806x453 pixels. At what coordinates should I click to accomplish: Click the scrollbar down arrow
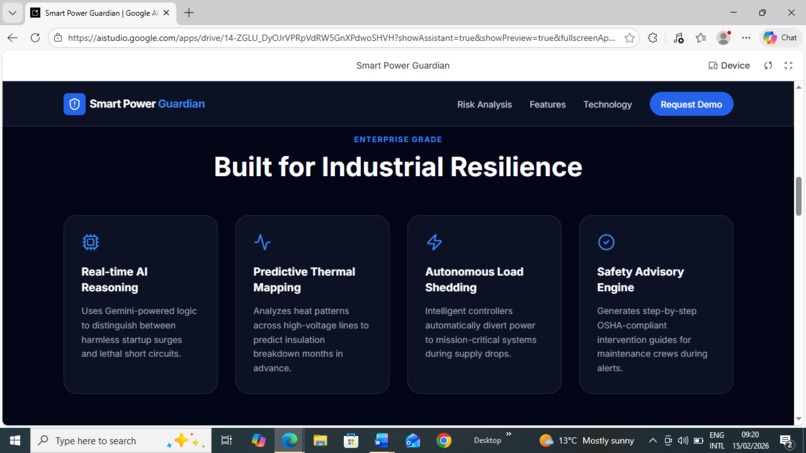point(798,419)
